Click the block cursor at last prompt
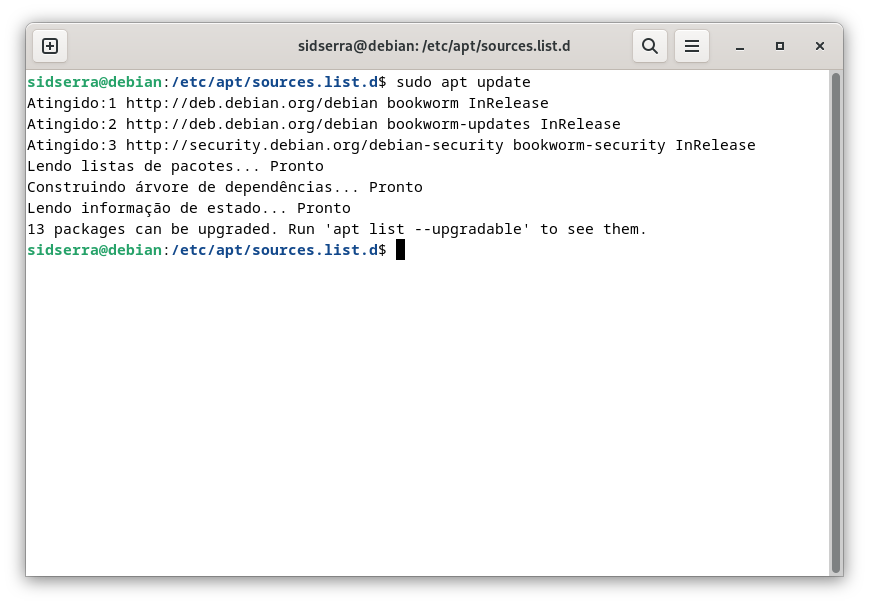This screenshot has width=869, height=605. [400, 250]
